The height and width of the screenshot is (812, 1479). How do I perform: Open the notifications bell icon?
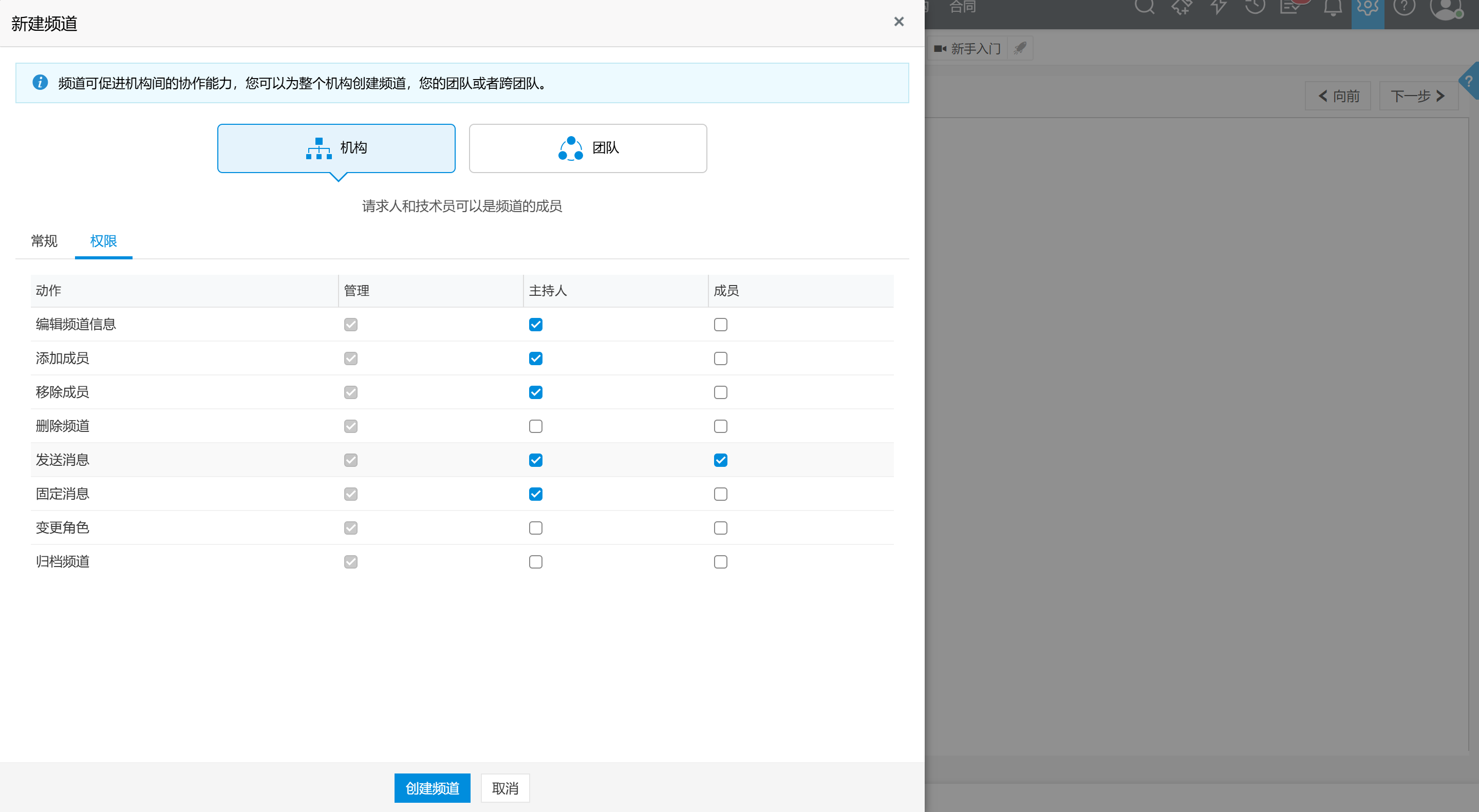pos(1332,8)
